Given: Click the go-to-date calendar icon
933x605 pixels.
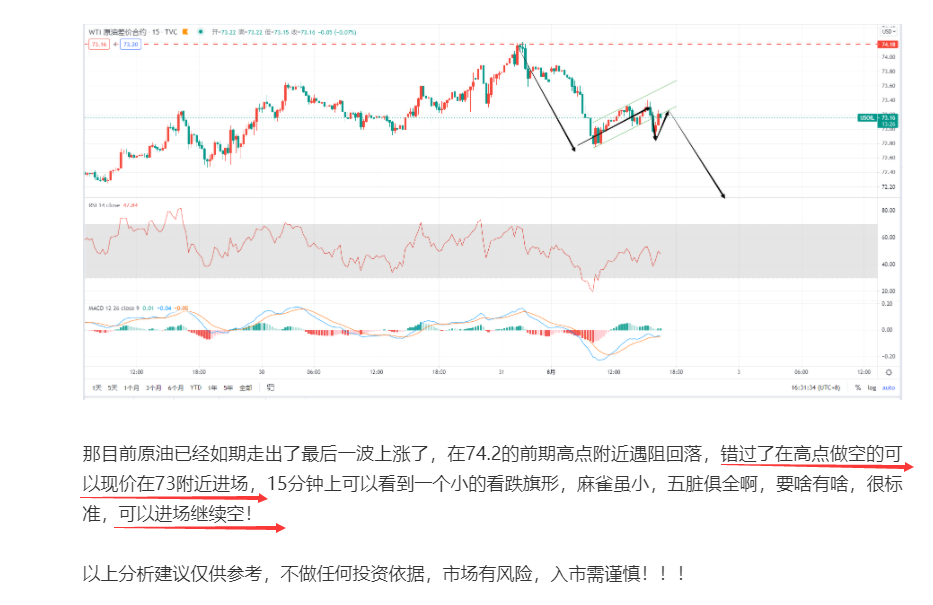Looking at the screenshot, I should 271,387.
